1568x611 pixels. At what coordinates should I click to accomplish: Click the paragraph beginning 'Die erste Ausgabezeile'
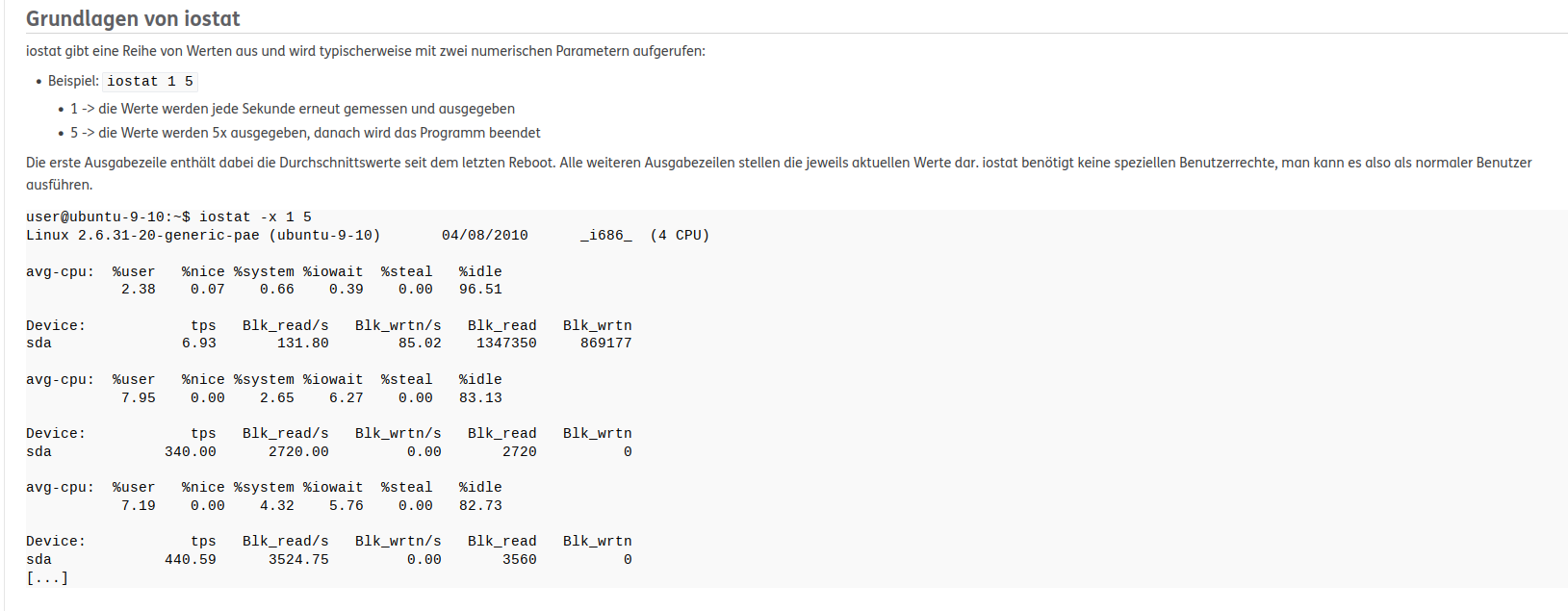click(x=779, y=173)
